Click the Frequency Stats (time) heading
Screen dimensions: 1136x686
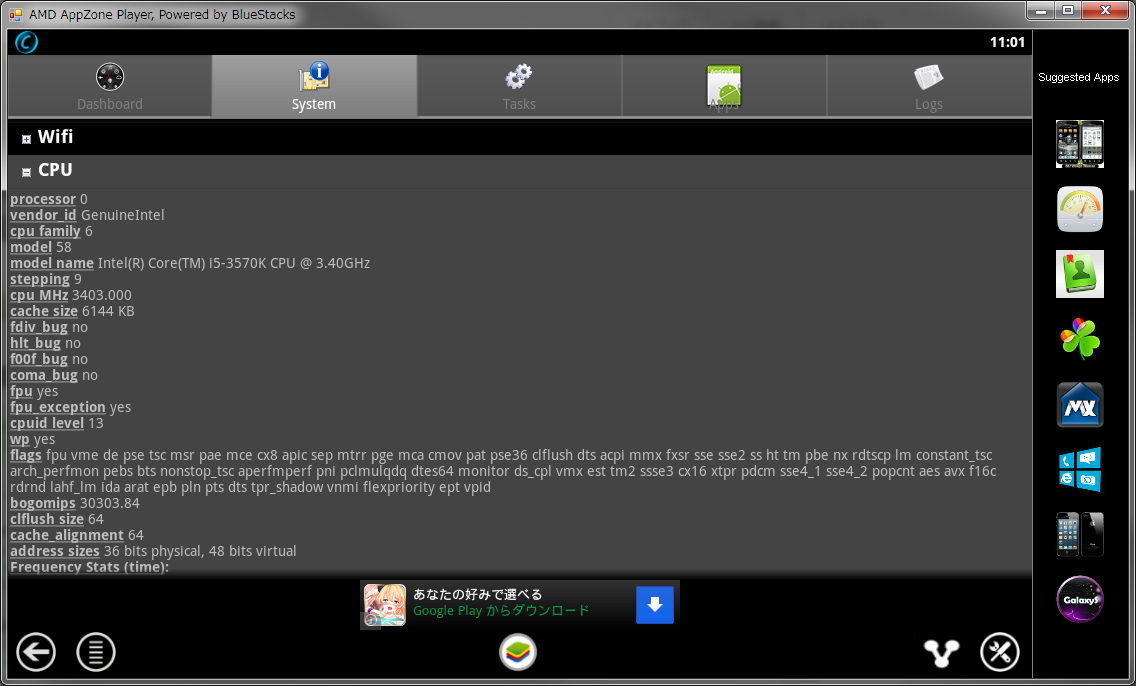89,567
